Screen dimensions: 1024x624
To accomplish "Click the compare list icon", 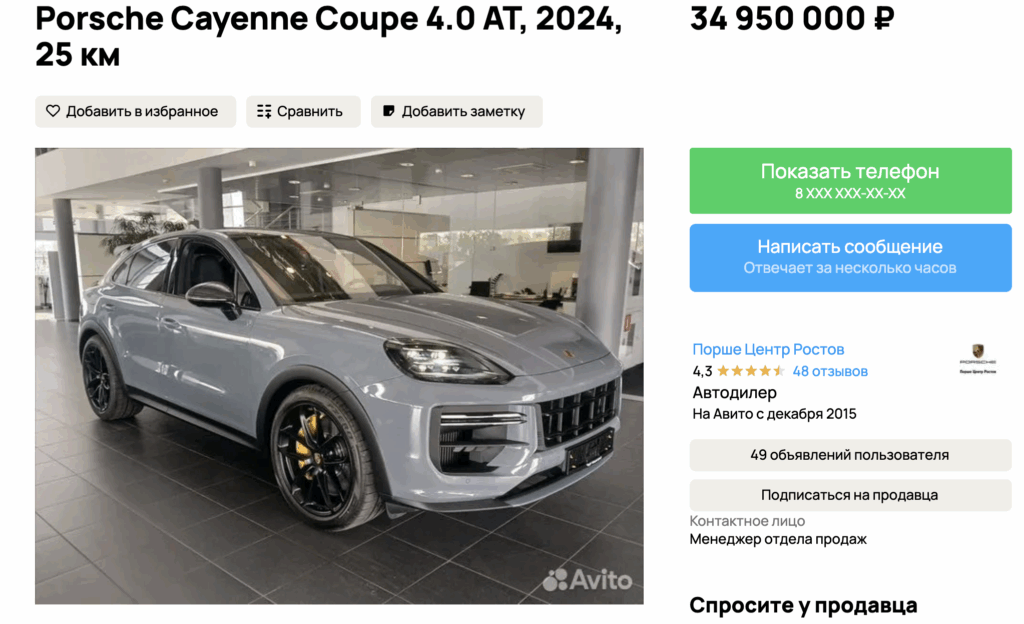I will [x=264, y=112].
